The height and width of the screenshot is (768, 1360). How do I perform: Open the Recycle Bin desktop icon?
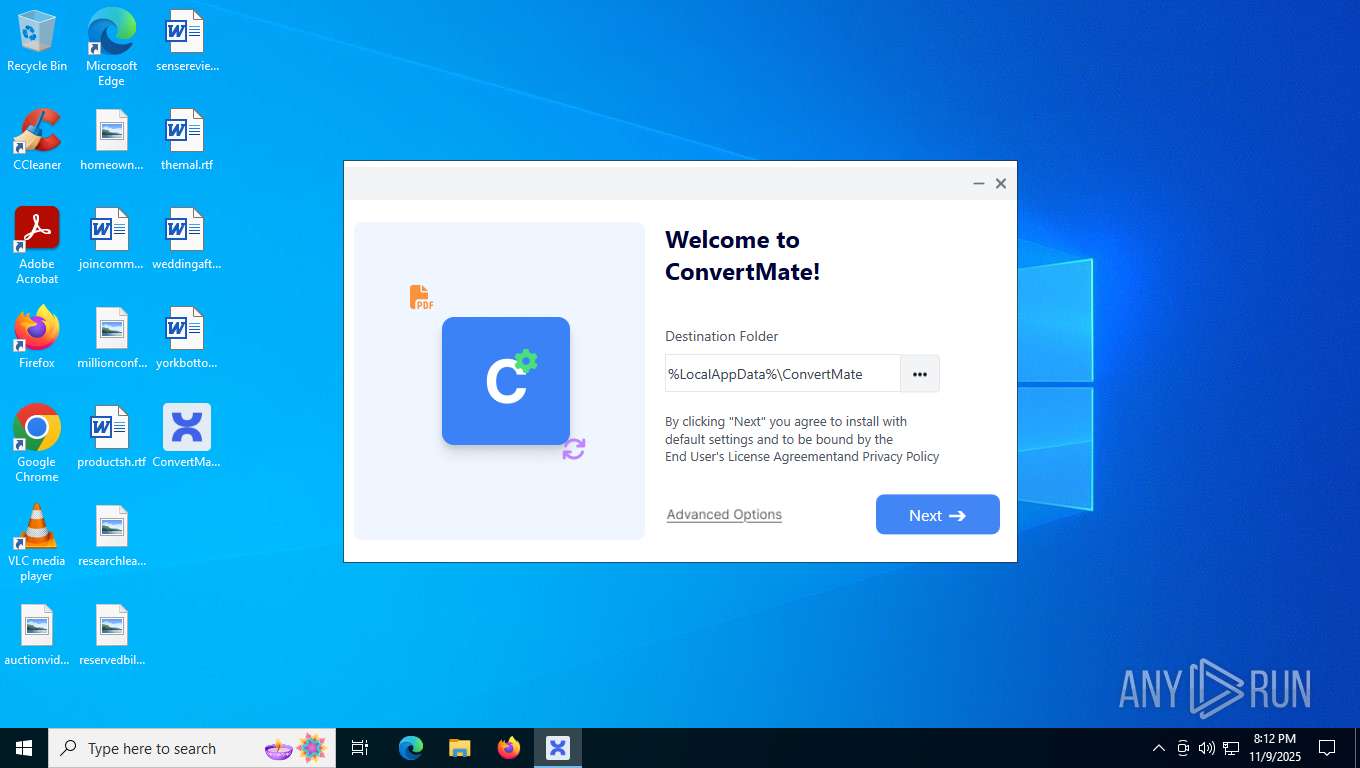point(37,42)
